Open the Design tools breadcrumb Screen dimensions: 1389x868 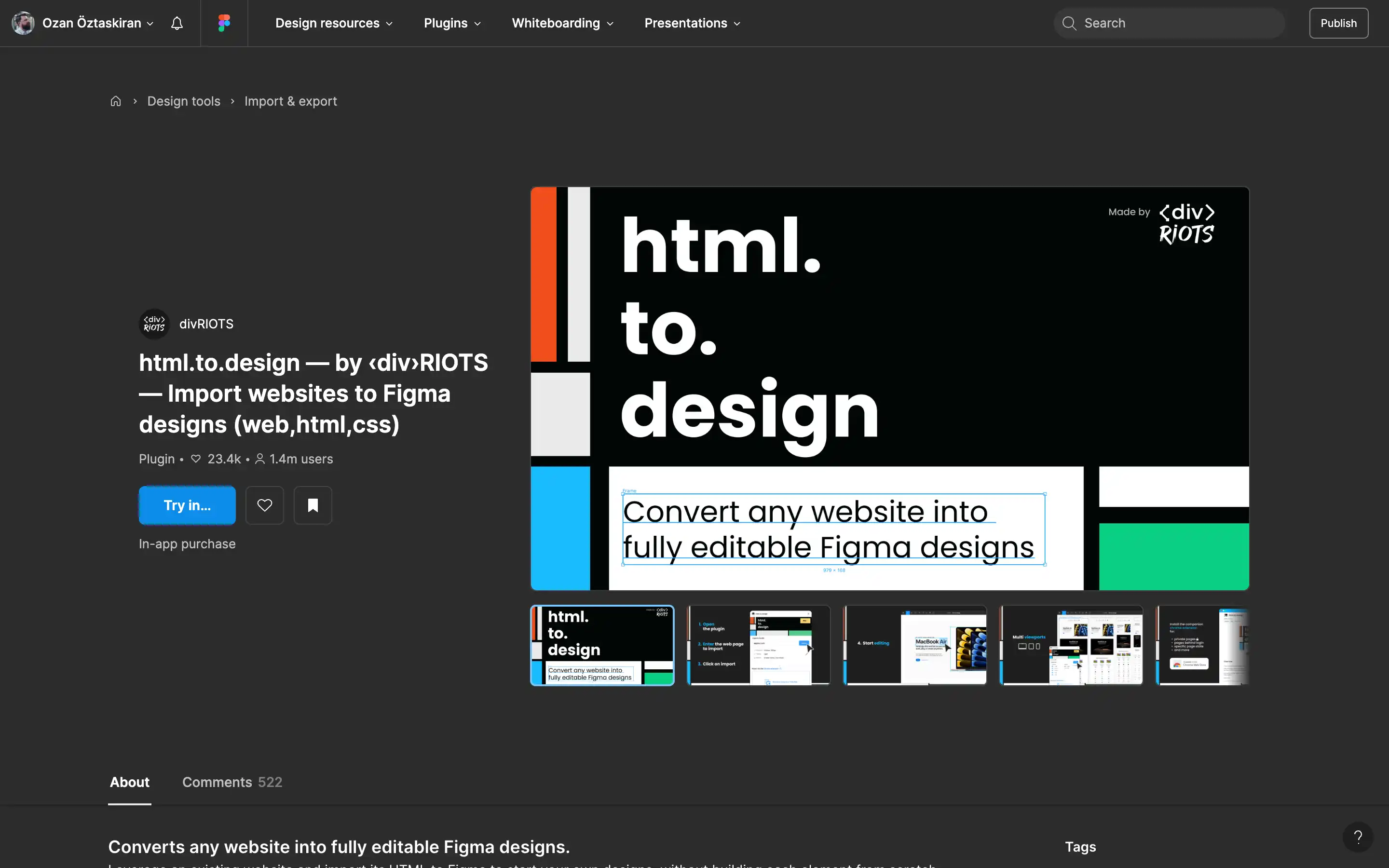pos(184,101)
